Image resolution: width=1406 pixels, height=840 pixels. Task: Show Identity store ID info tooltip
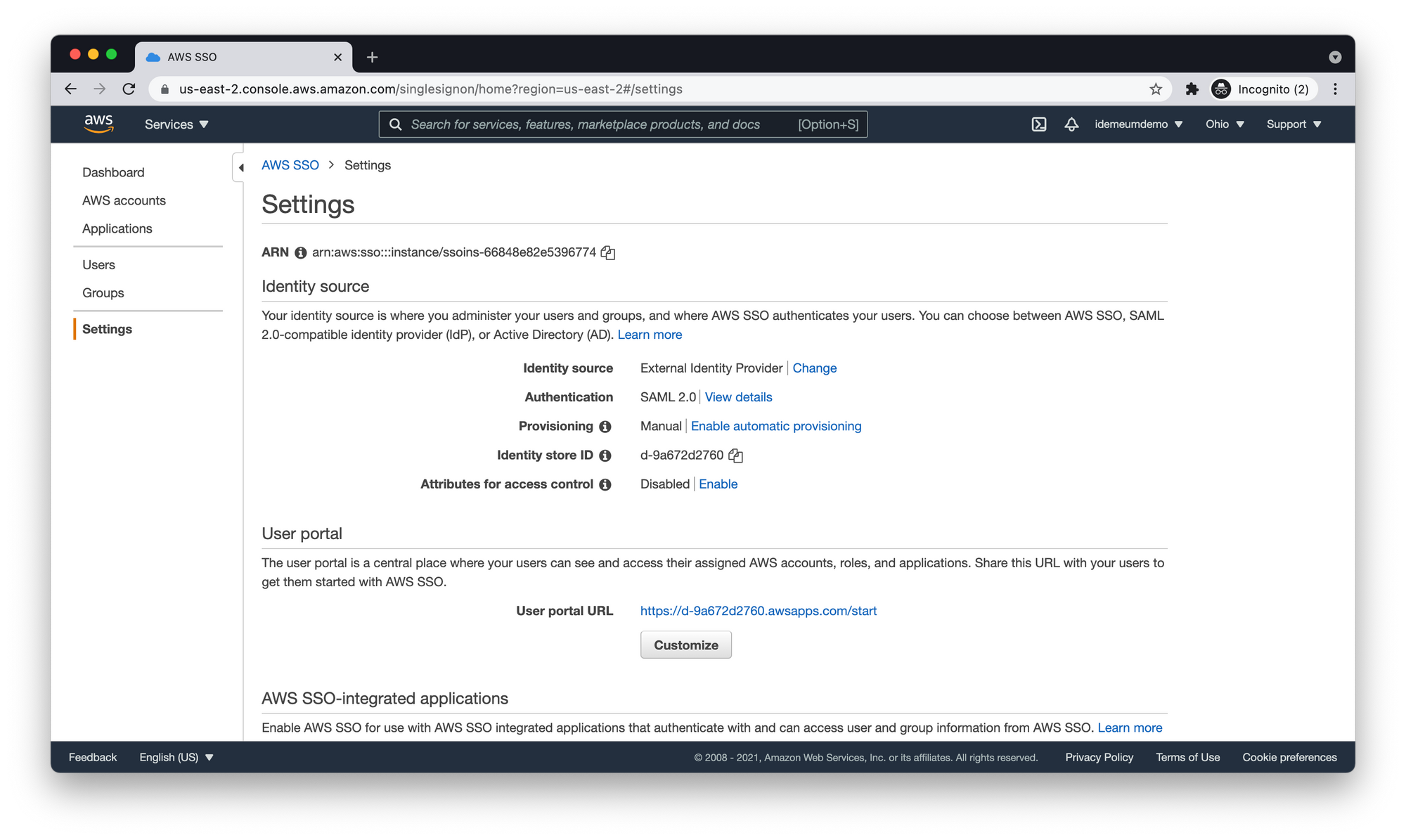(605, 455)
